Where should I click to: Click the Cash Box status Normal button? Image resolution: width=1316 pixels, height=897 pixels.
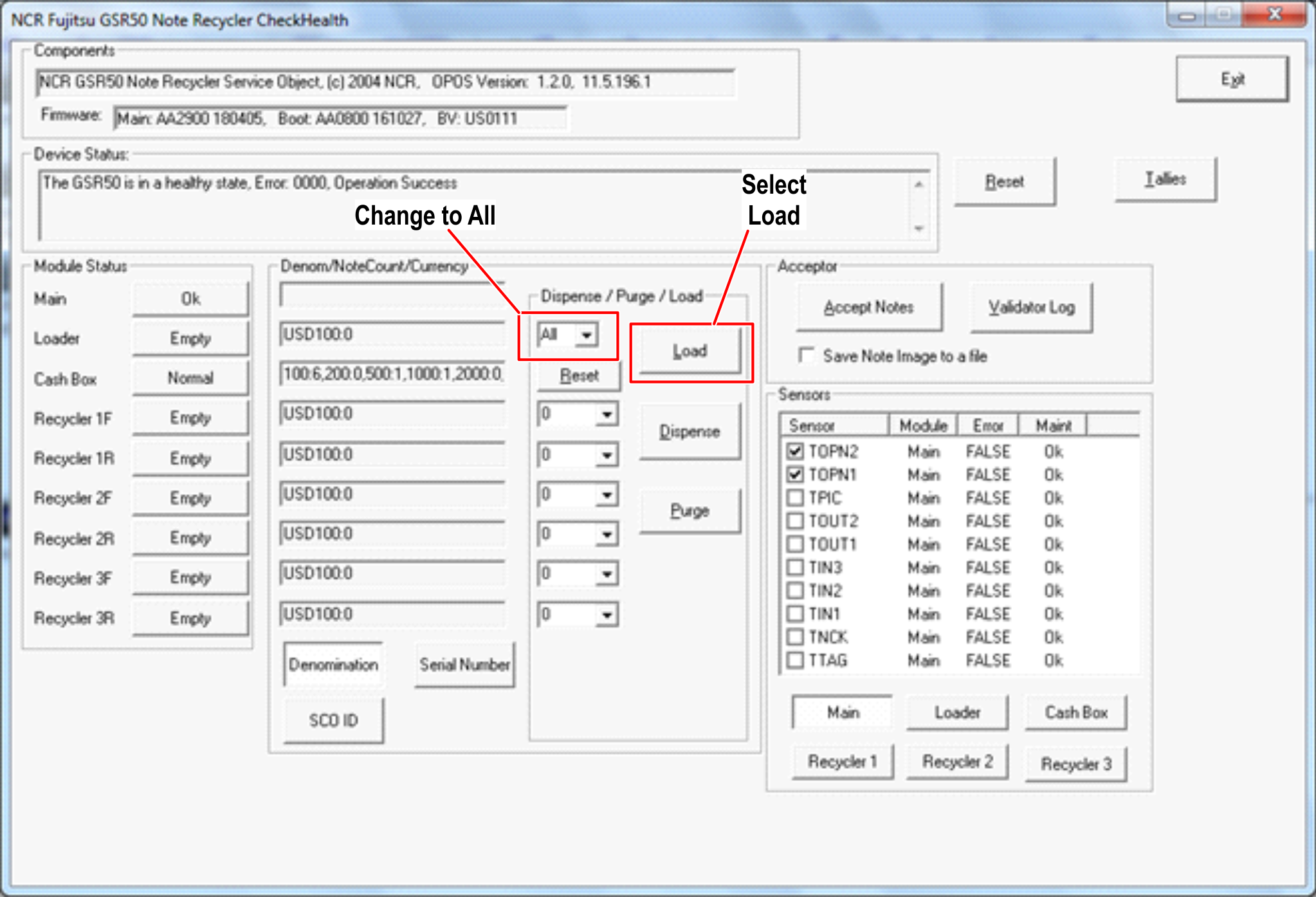tap(190, 378)
